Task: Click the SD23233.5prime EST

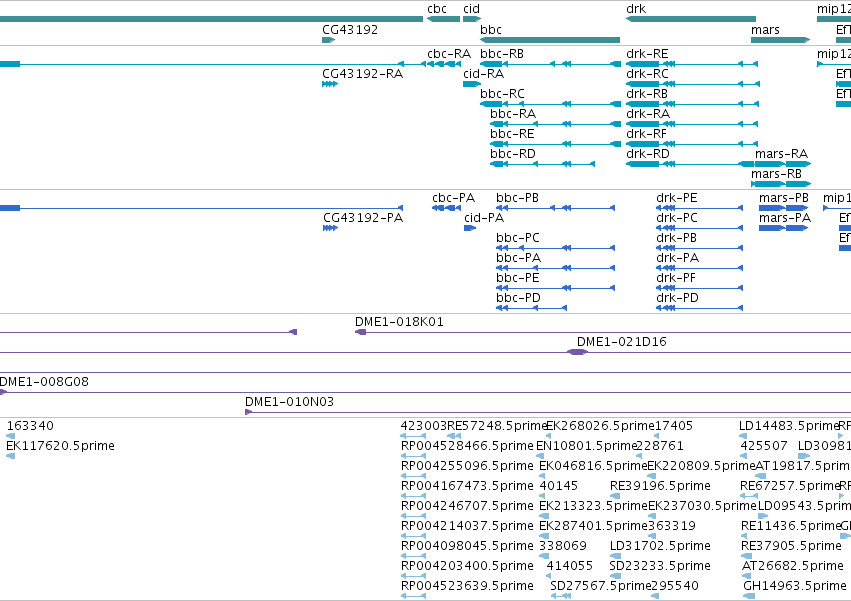Action: click(614, 576)
